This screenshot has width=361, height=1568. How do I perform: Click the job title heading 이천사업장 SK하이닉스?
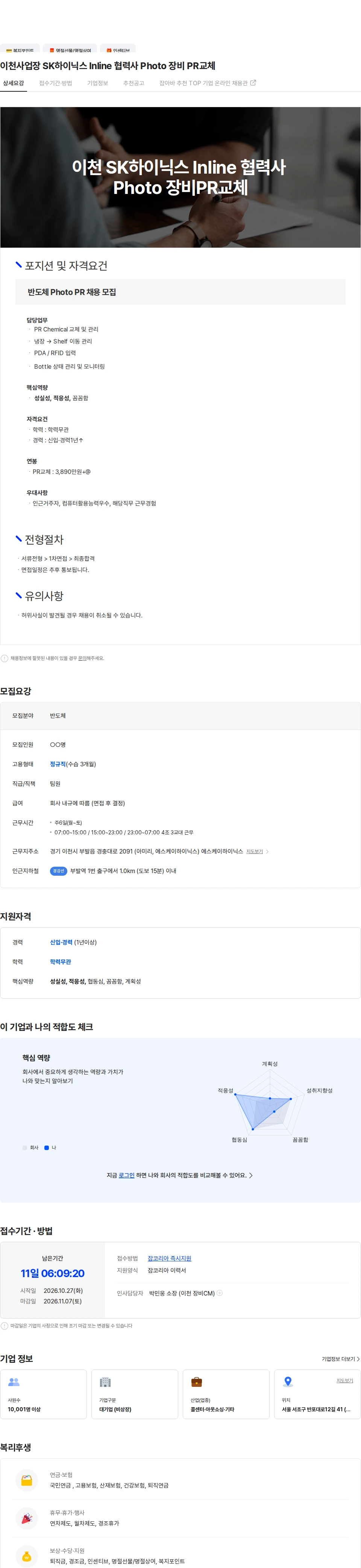pyautogui.click(x=108, y=66)
